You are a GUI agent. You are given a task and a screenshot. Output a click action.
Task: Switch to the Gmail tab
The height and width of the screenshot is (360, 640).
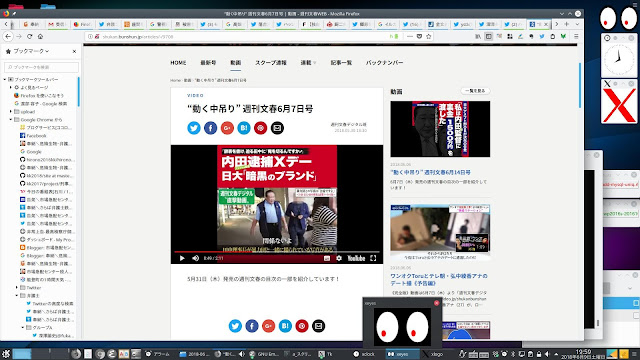pyautogui.click(x=57, y=24)
